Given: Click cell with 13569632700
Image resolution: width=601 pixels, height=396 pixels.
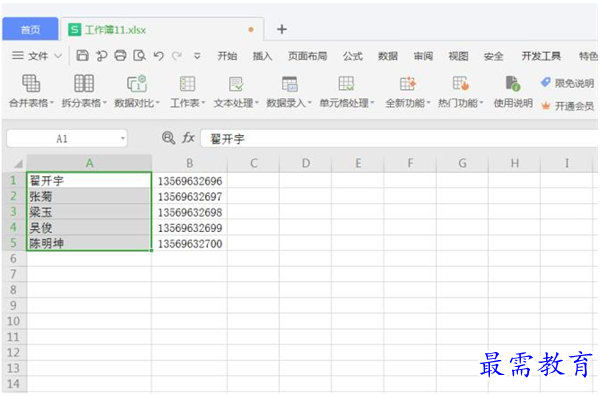Looking at the screenshot, I should pyautogui.click(x=190, y=243).
